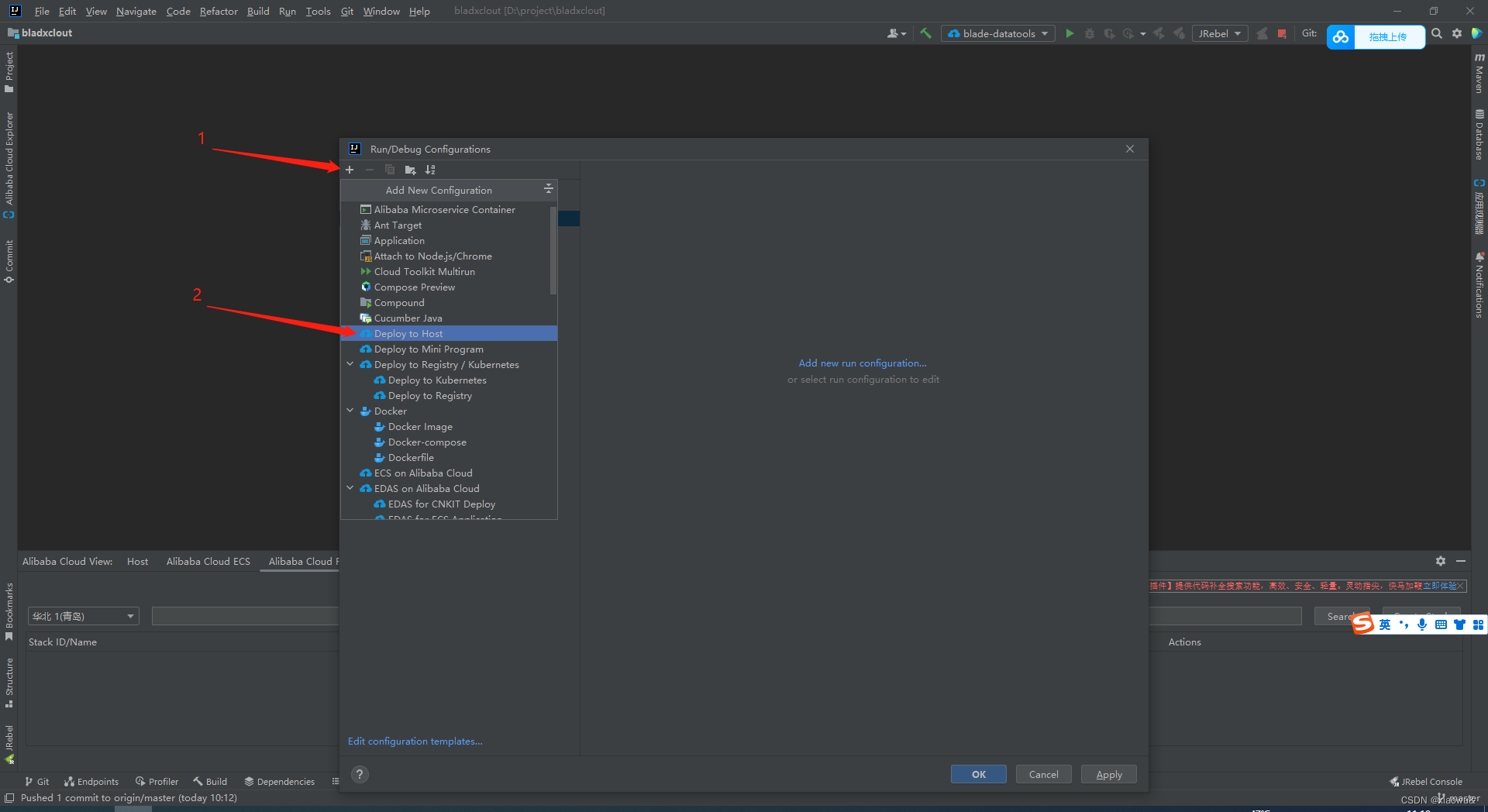Open the Notifications sidebar tool window

click(x=1479, y=285)
